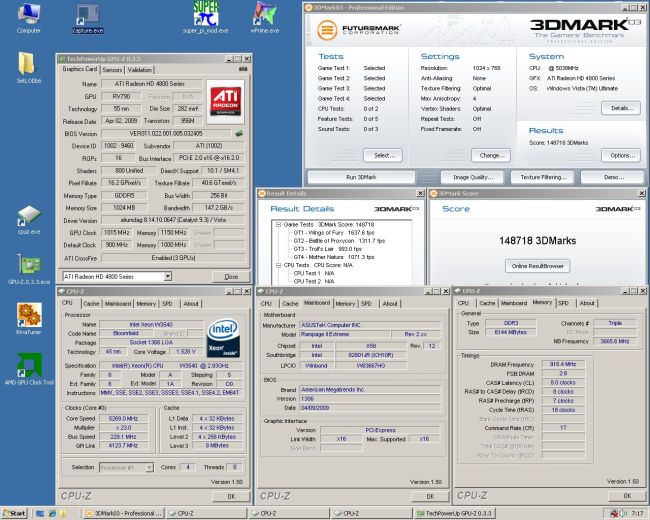Open the wPrime.exe desktop icon

264,17
